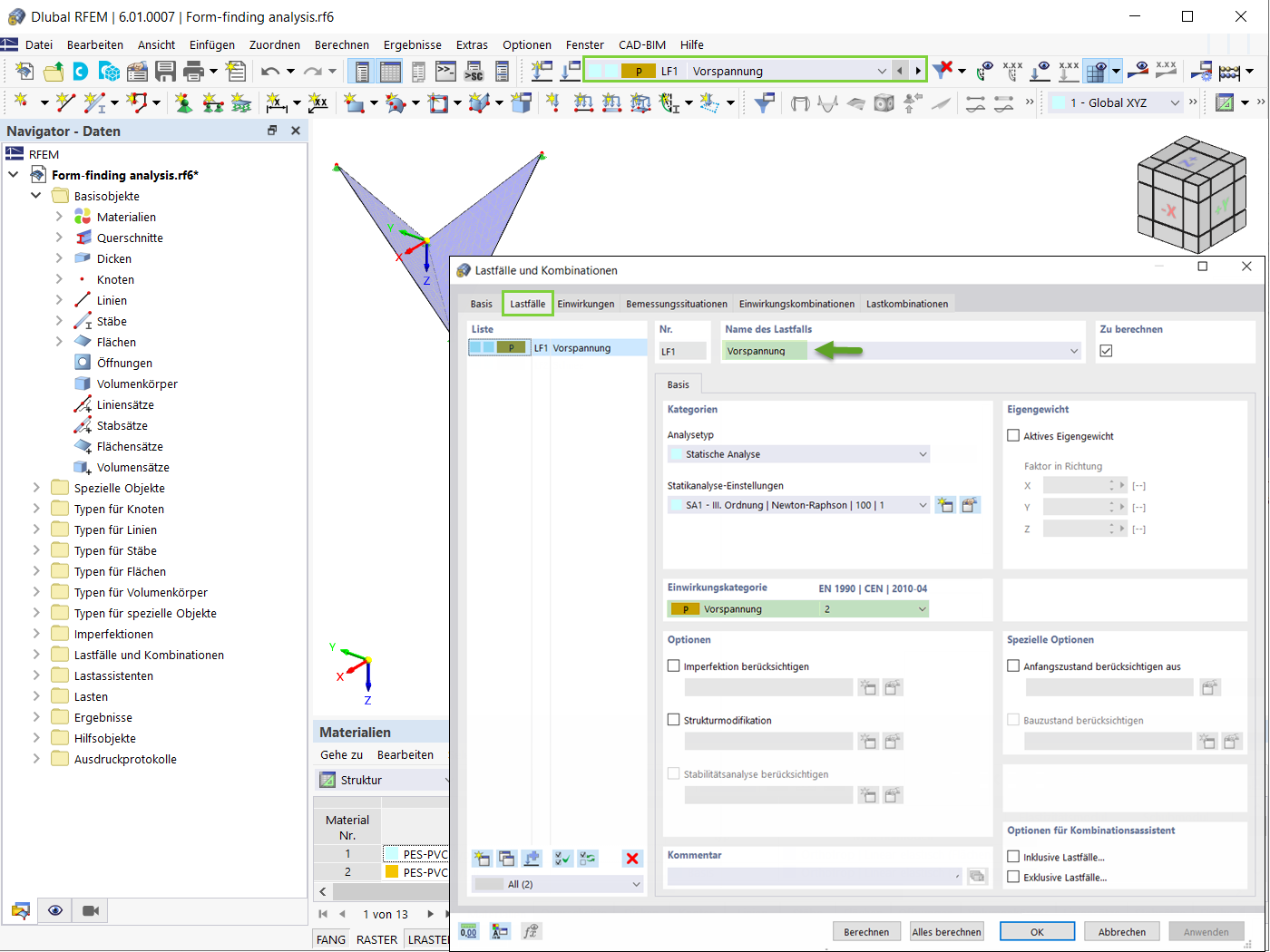Open the All (2) filter dropdown
Screen dimensions: 1270x952
tap(557, 884)
